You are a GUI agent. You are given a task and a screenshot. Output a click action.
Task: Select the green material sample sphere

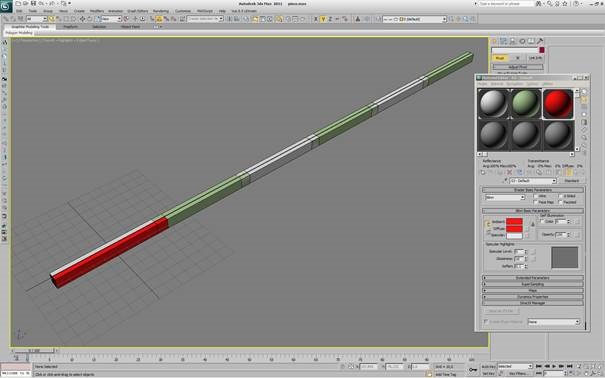point(526,104)
